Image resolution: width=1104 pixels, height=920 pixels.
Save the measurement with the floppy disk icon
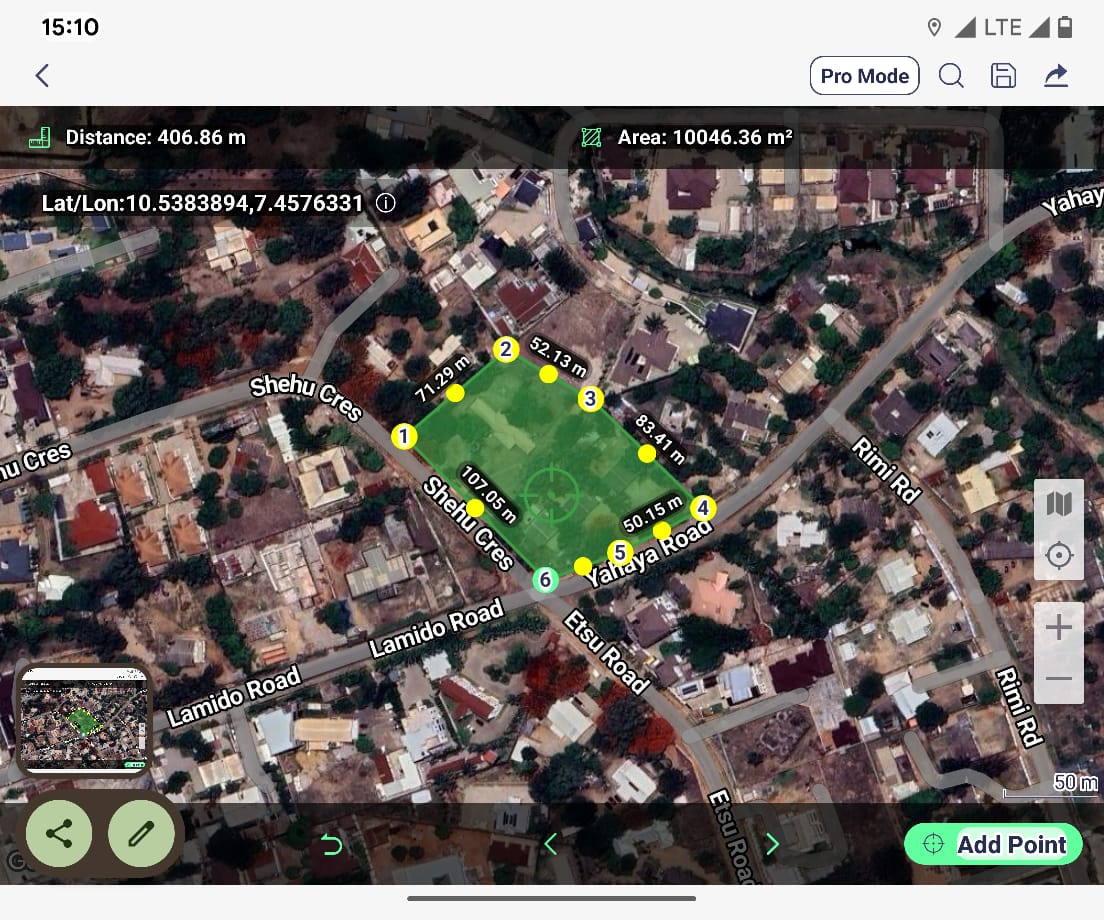[1003, 76]
